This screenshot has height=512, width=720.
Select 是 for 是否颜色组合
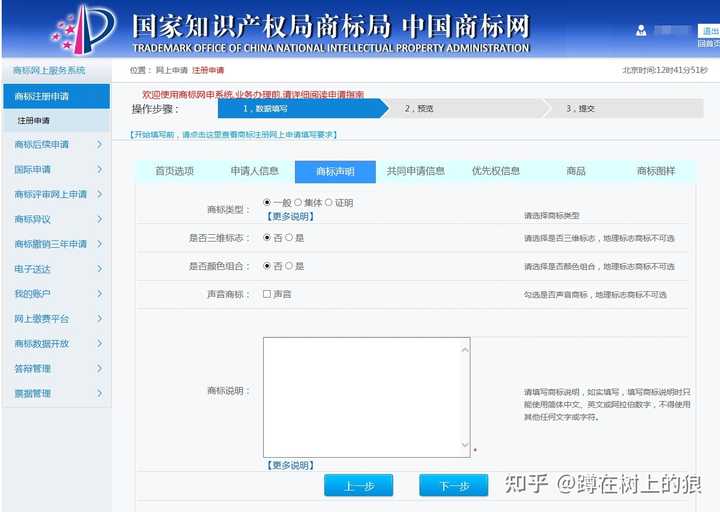point(289,265)
